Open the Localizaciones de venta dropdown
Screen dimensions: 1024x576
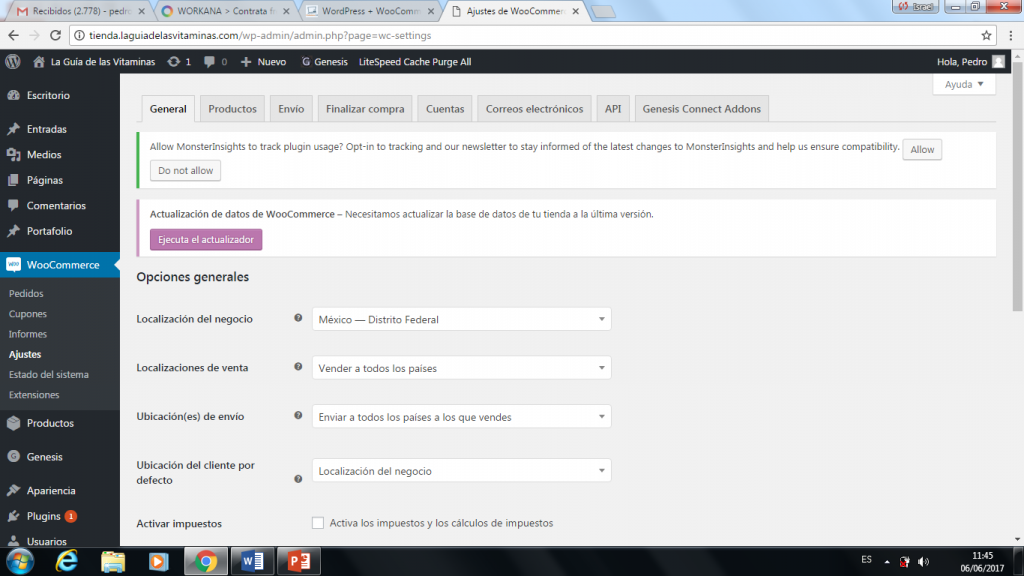tap(462, 368)
